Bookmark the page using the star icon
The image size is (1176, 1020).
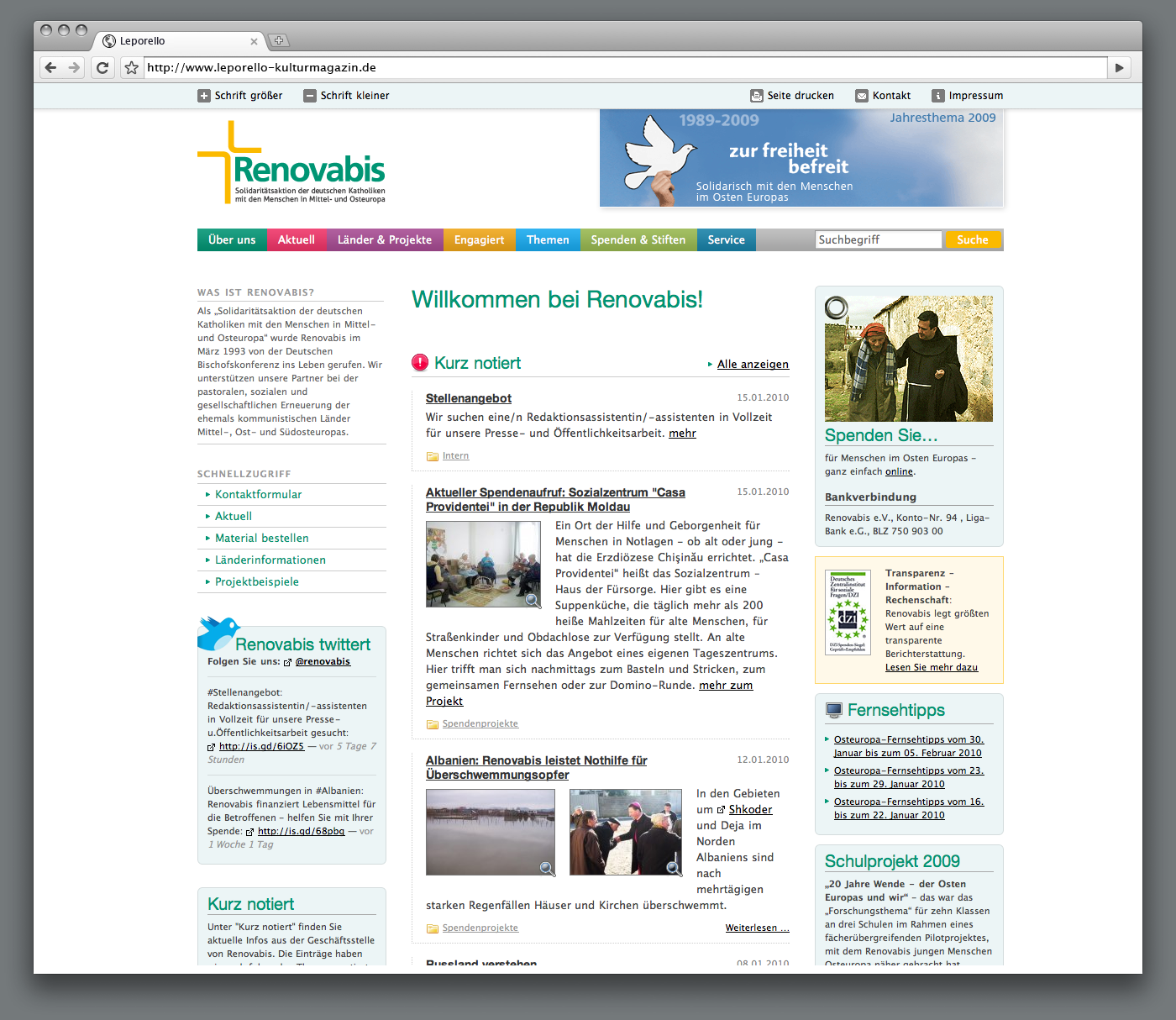[131, 68]
